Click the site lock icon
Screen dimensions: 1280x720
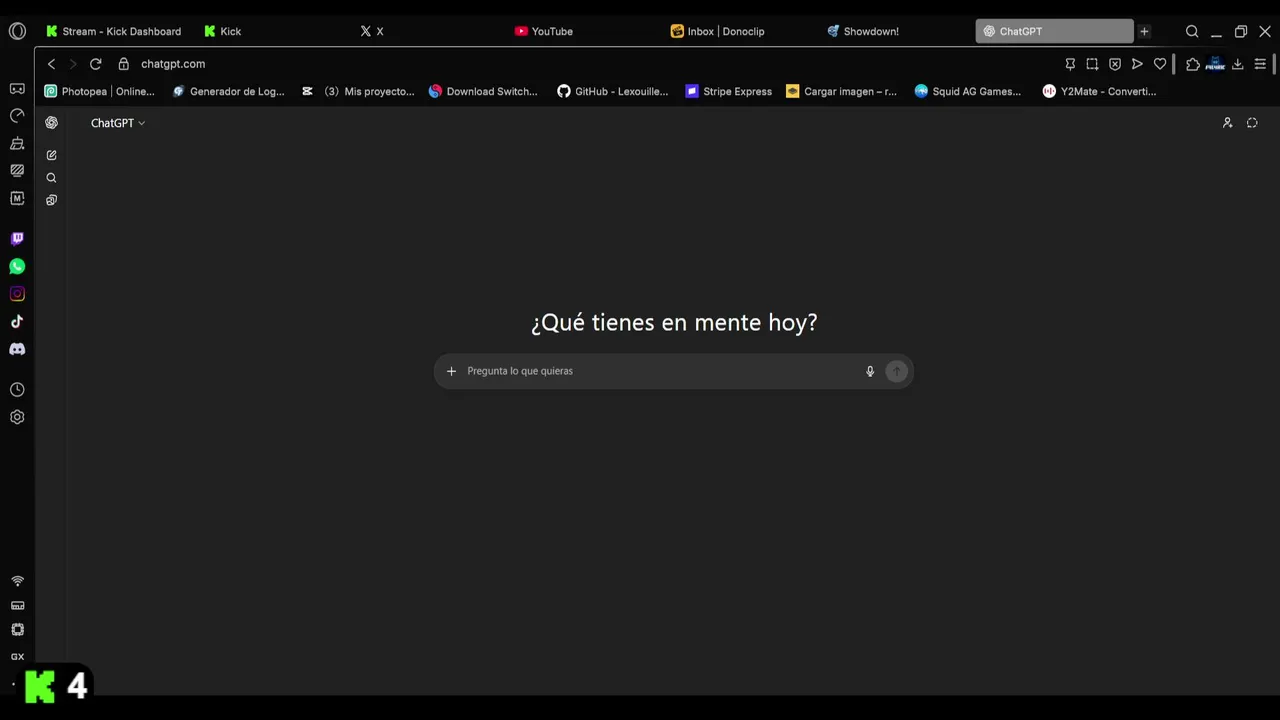(x=124, y=64)
